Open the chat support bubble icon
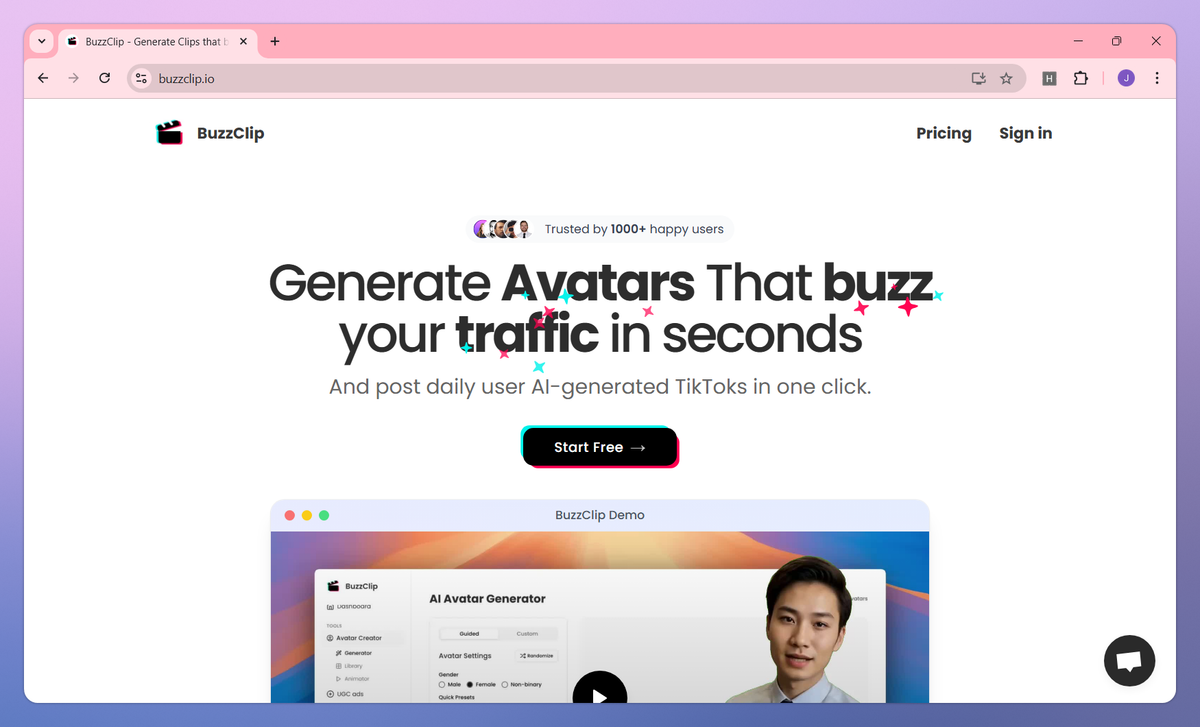Image resolution: width=1200 pixels, height=727 pixels. (x=1129, y=660)
